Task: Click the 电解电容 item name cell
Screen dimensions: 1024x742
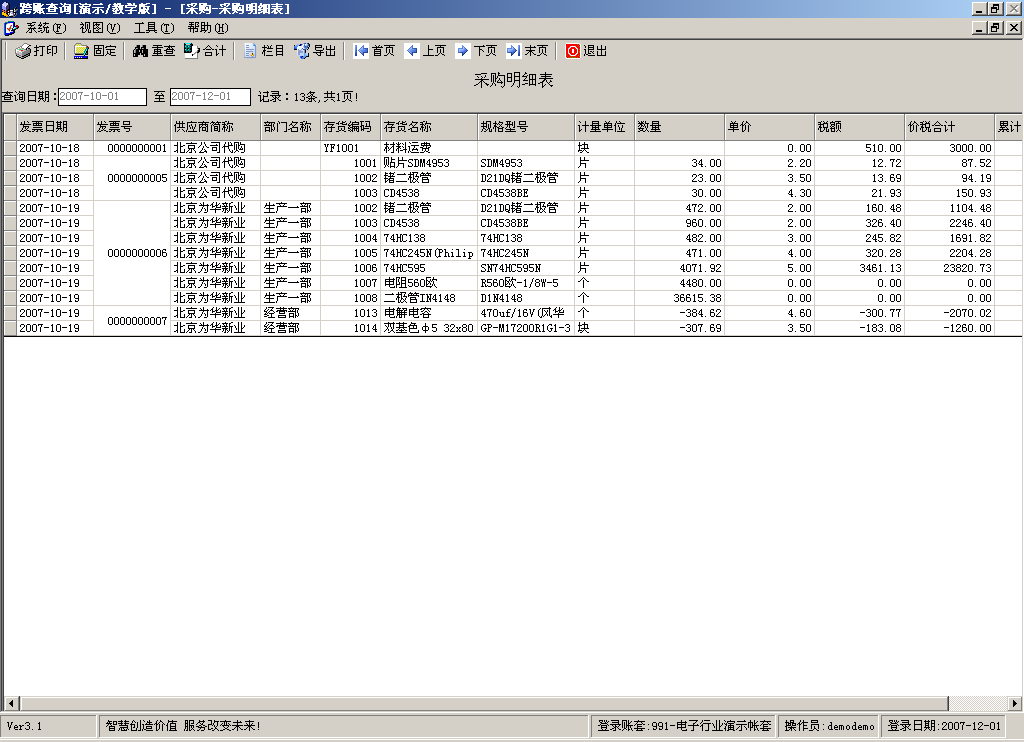Action: click(429, 314)
